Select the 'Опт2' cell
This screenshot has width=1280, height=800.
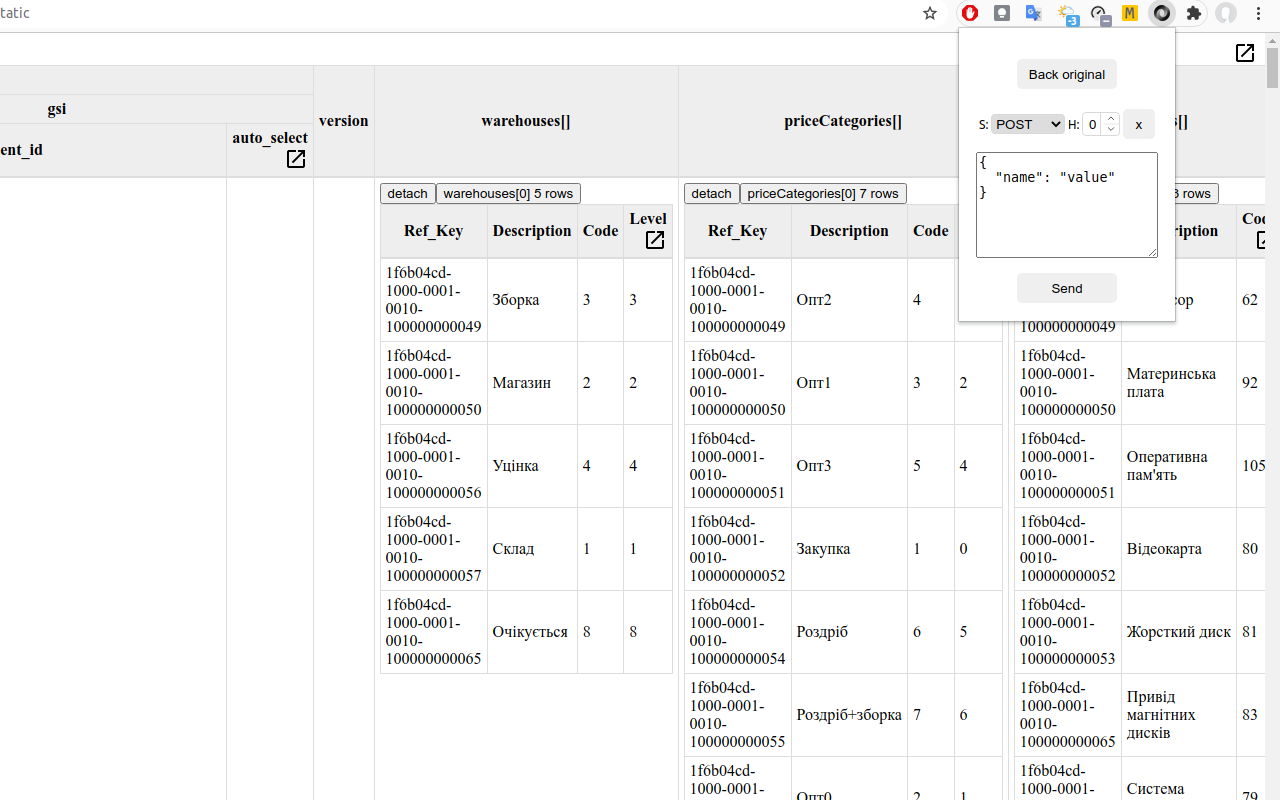tap(849, 300)
